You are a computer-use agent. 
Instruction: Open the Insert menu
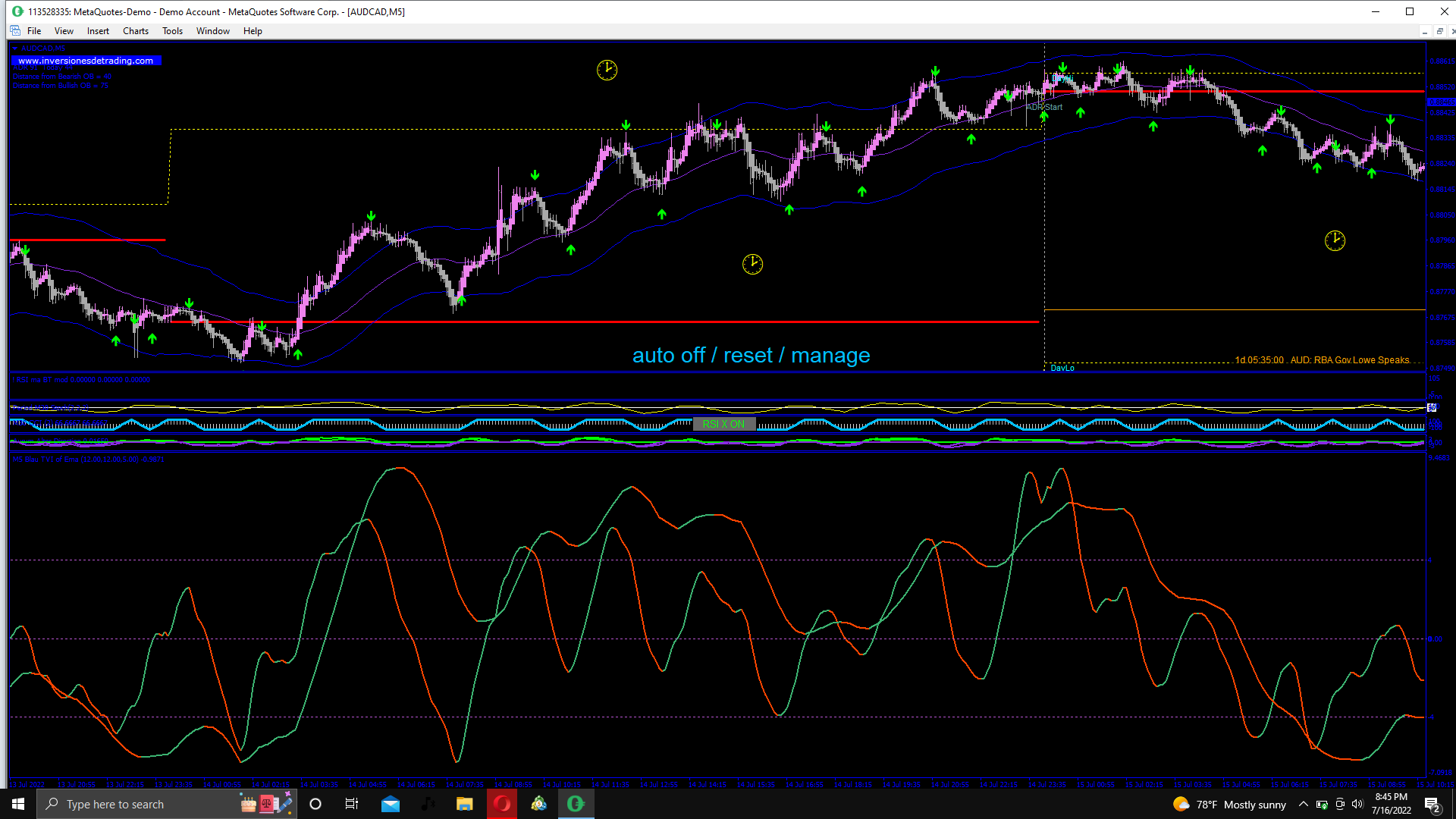(x=98, y=31)
